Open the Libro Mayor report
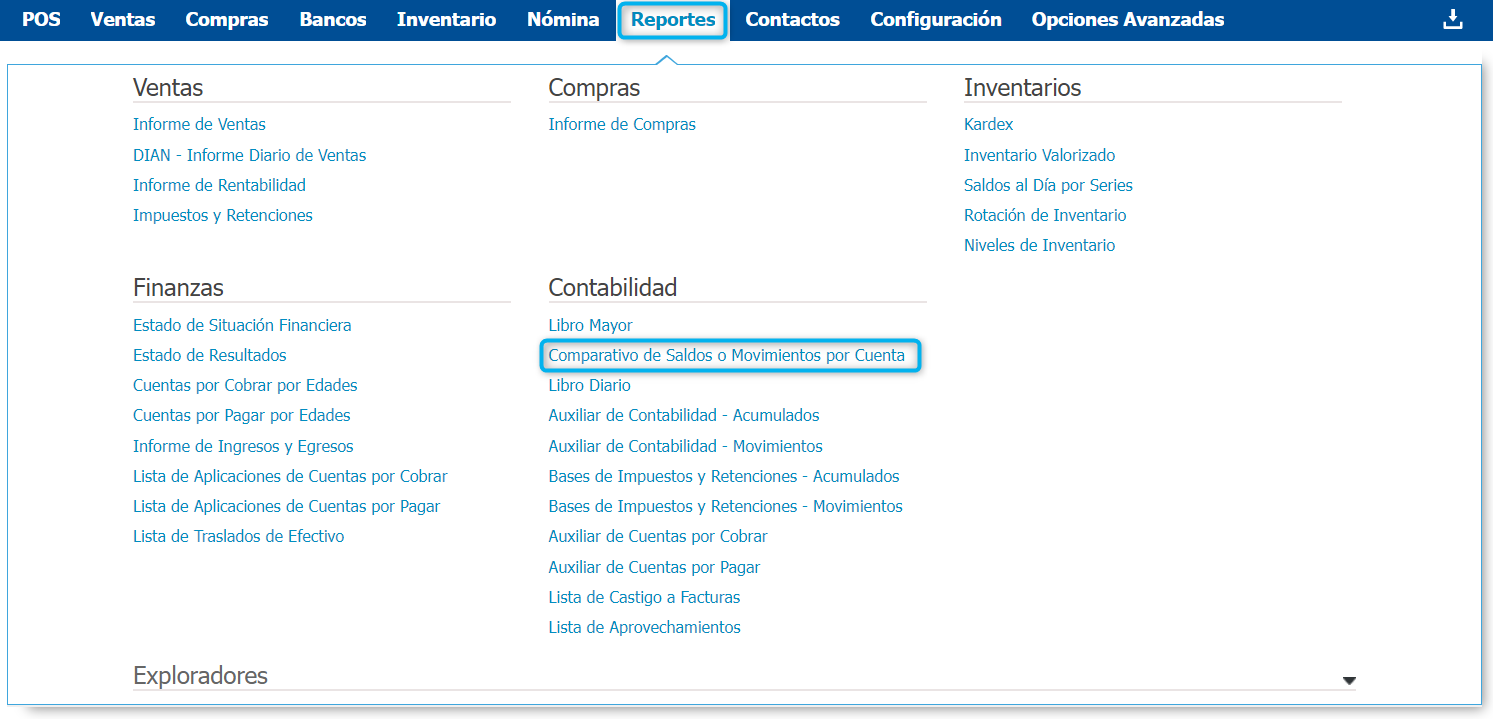 [x=590, y=325]
